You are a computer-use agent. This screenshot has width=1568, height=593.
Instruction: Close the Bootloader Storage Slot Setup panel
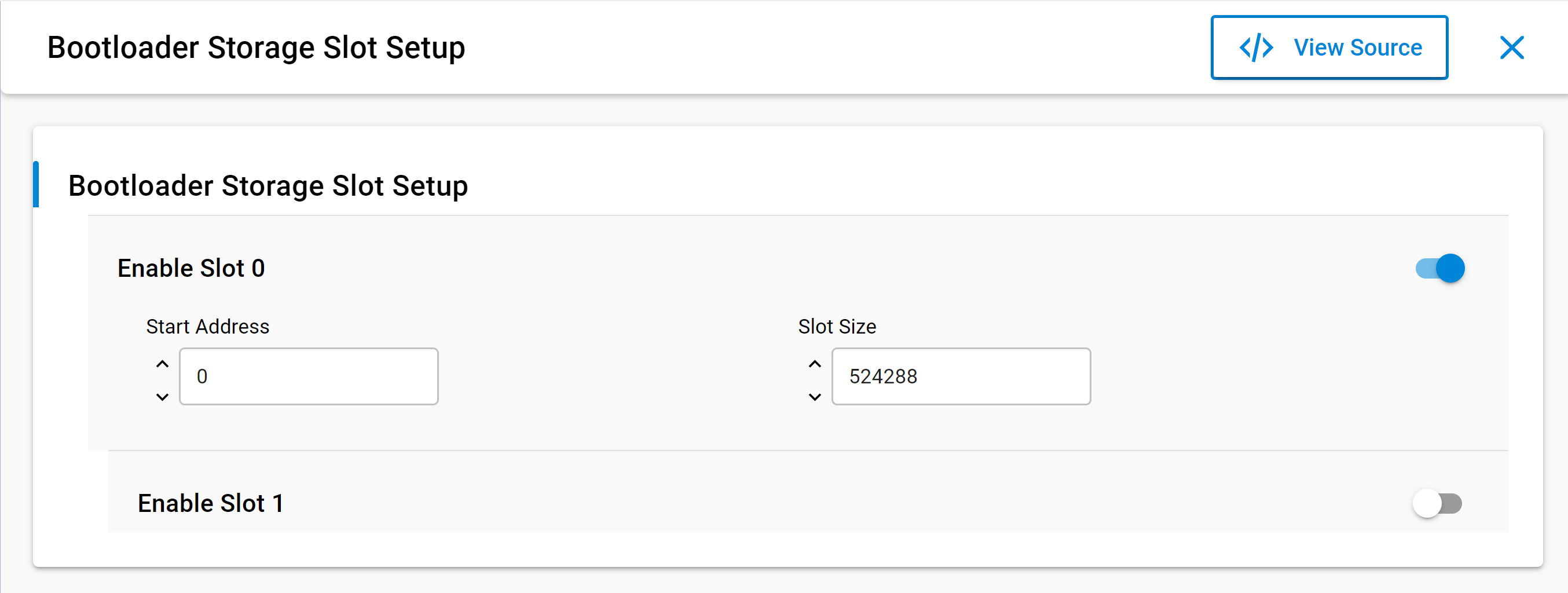(1511, 47)
